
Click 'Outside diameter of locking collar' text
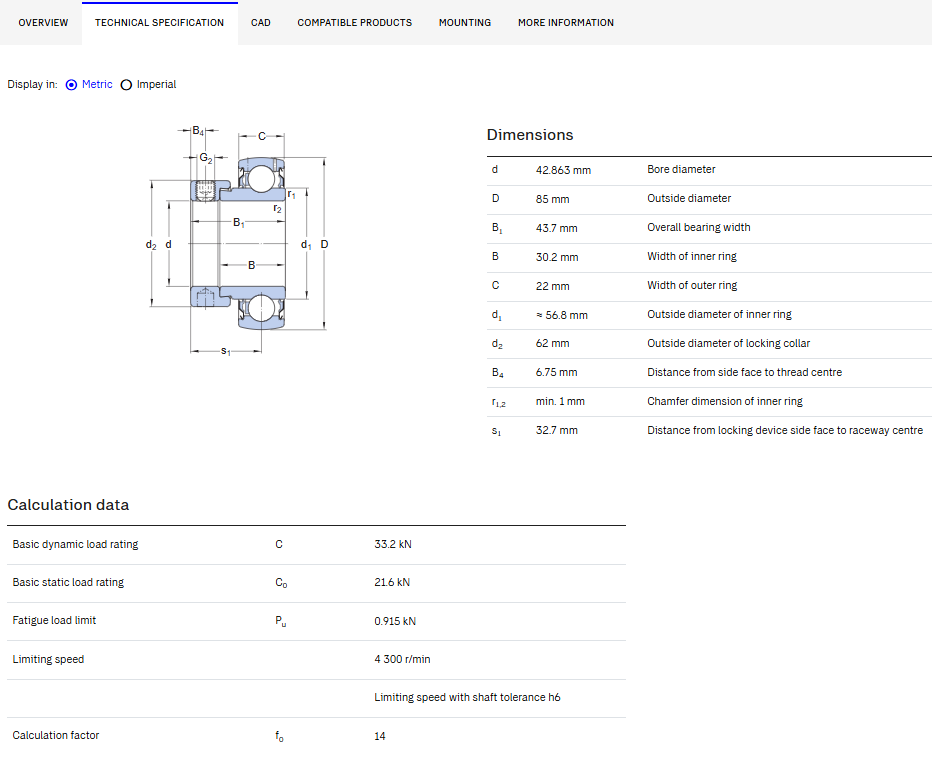[x=728, y=343]
